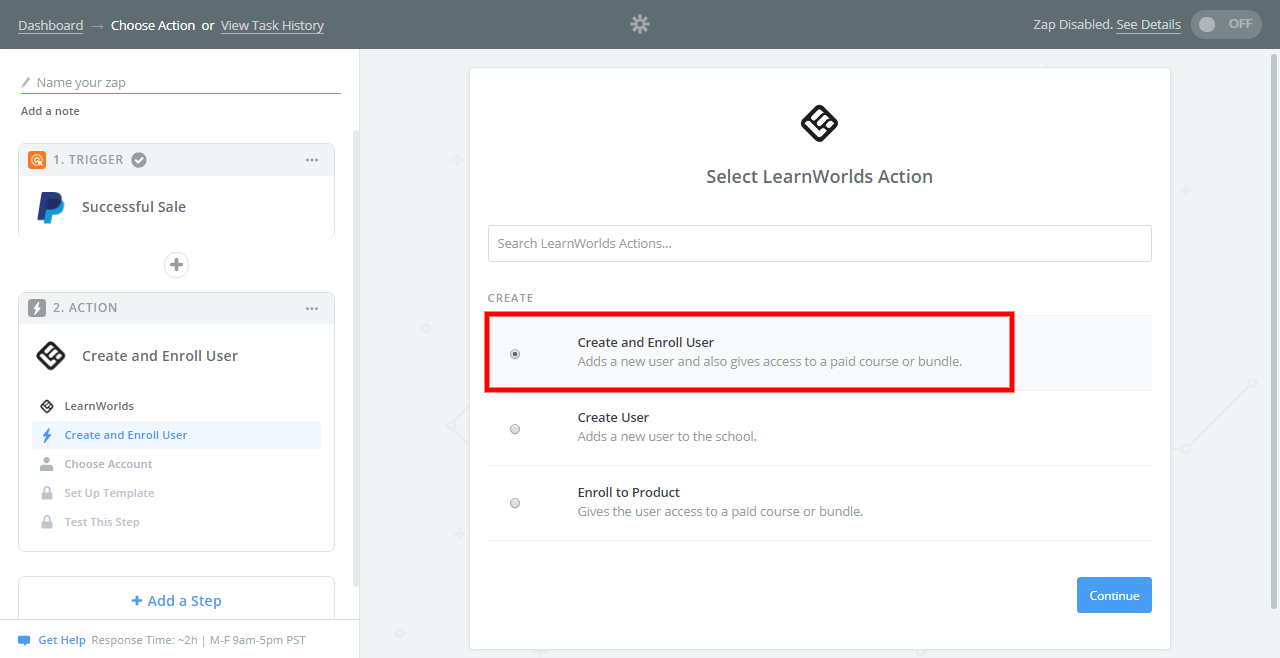1280x658 pixels.
Task: Click the person icon beside Choose Account
Action: (x=46, y=464)
